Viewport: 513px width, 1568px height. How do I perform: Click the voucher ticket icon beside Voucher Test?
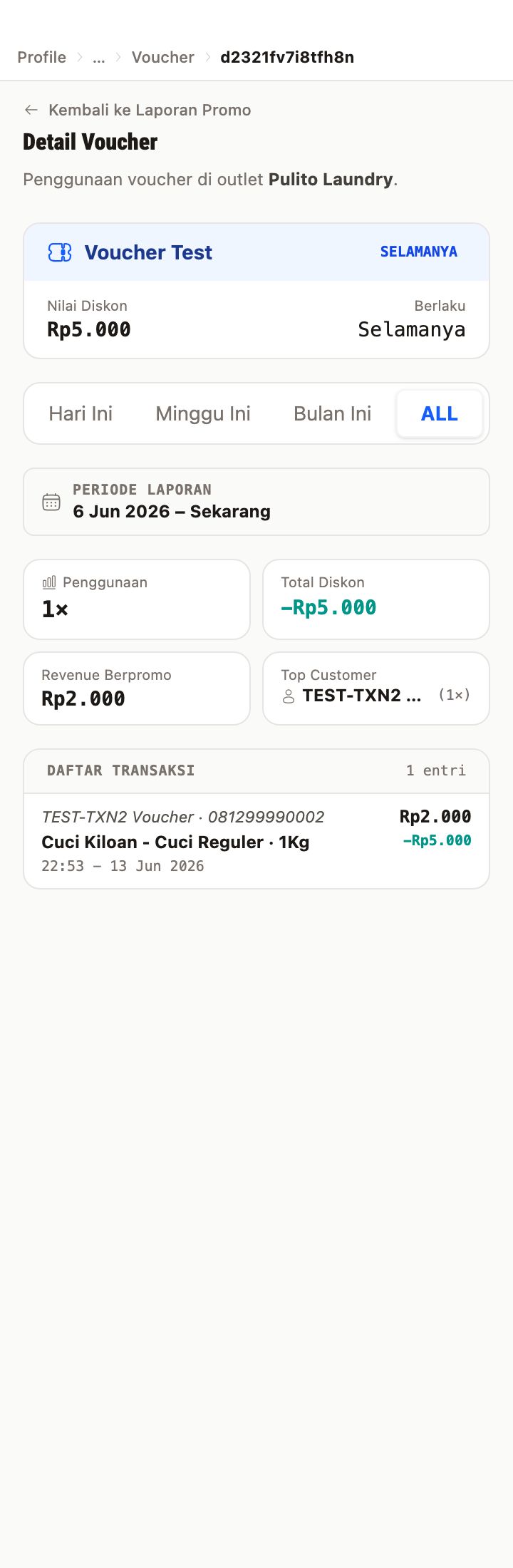pyautogui.click(x=60, y=252)
